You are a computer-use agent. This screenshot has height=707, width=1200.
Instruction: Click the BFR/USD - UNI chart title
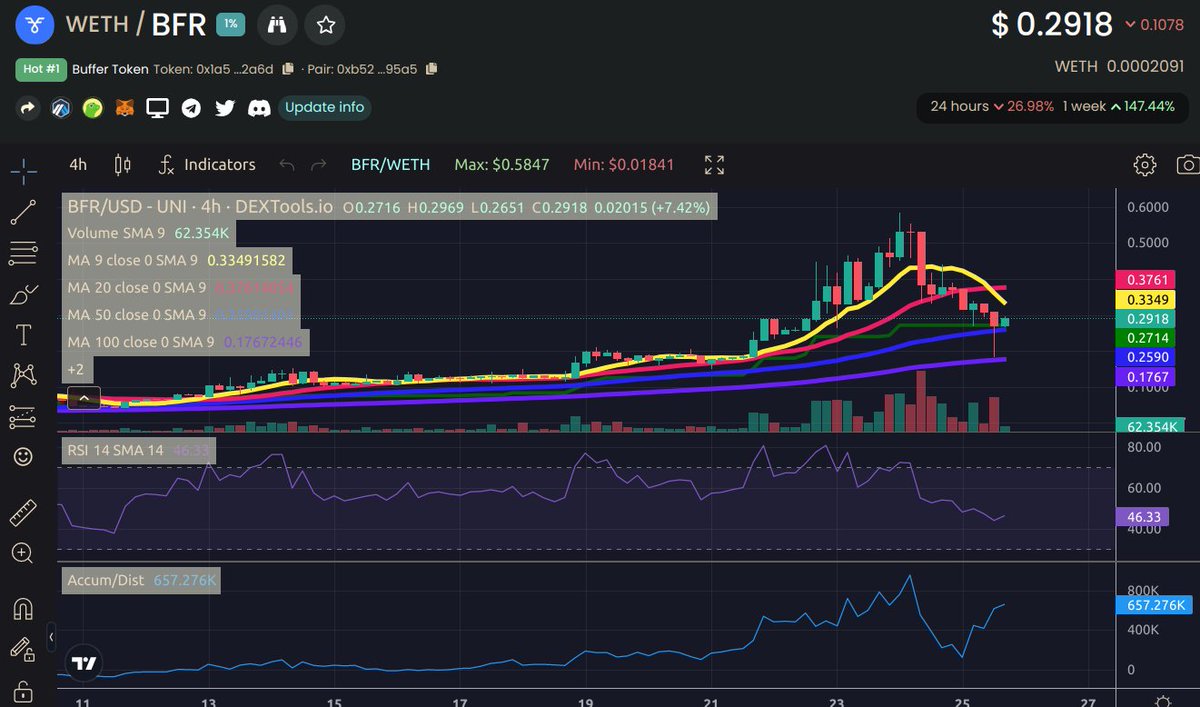pos(200,207)
